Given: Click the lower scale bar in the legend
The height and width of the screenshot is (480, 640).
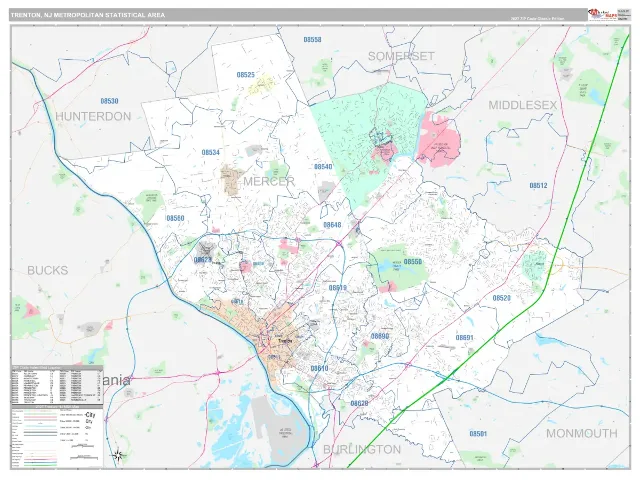Looking at the screenshot, I should [84, 458].
